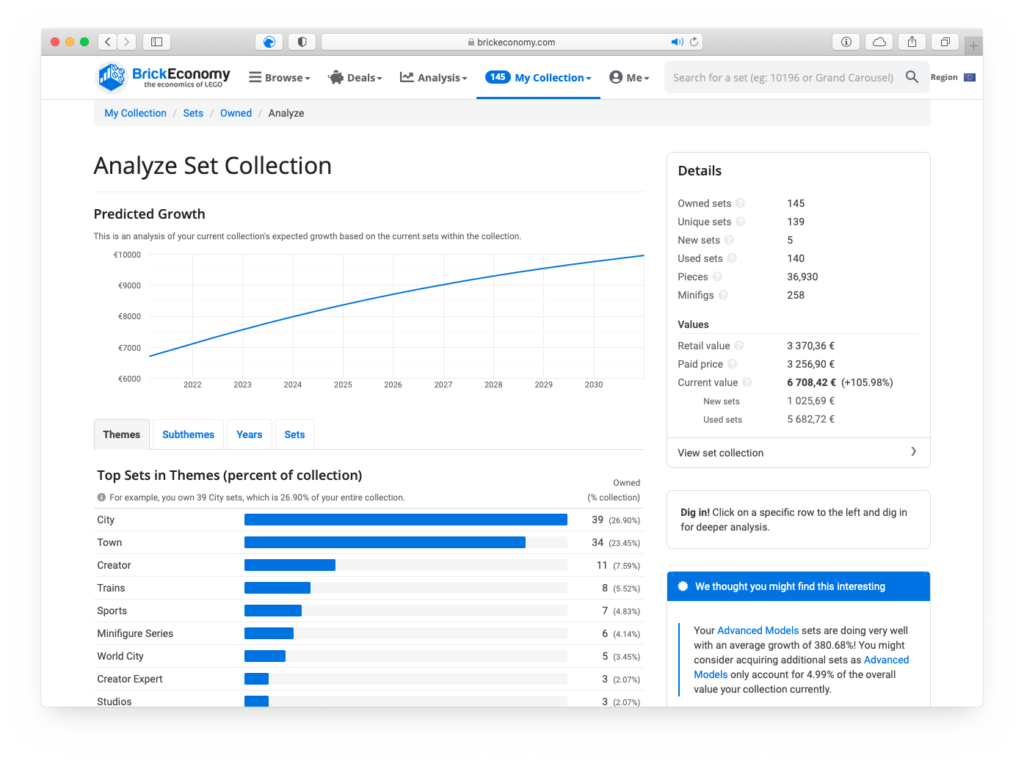Select the Years tab
This screenshot has width=1024, height=761.
[249, 435]
